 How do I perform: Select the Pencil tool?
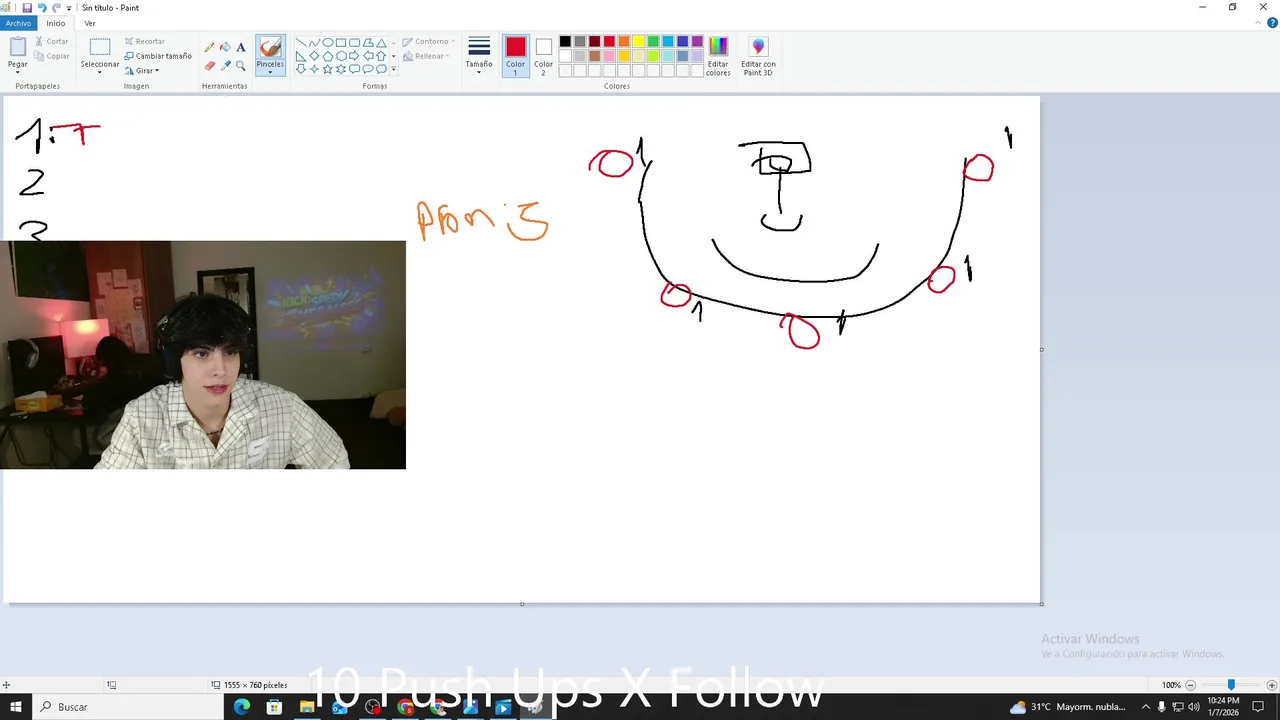coord(209,47)
